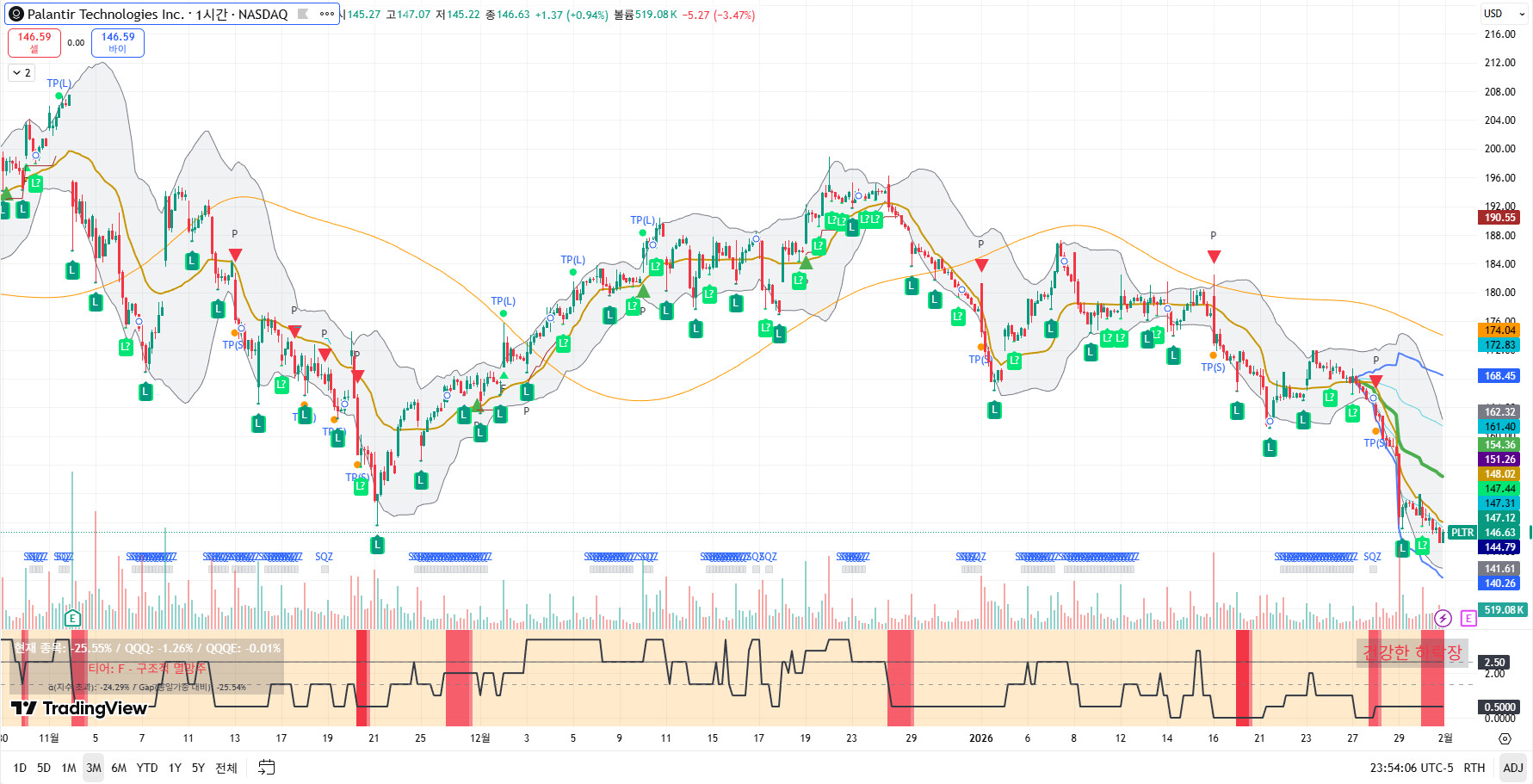Toggle ADJ adjusted data button
This screenshot has width=1533, height=784.
1512,768
